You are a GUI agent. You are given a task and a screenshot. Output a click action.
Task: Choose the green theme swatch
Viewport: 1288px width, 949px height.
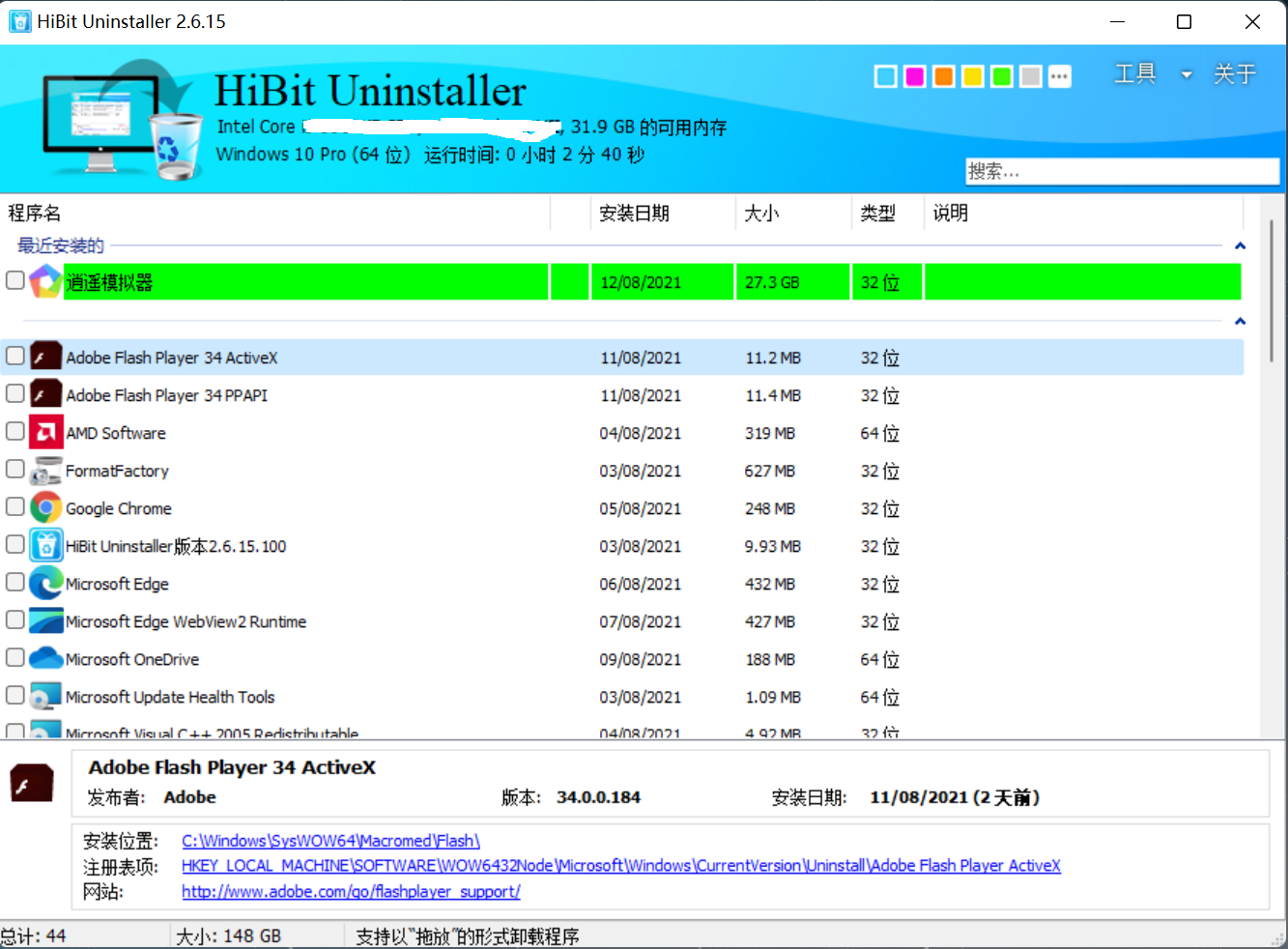[1001, 76]
